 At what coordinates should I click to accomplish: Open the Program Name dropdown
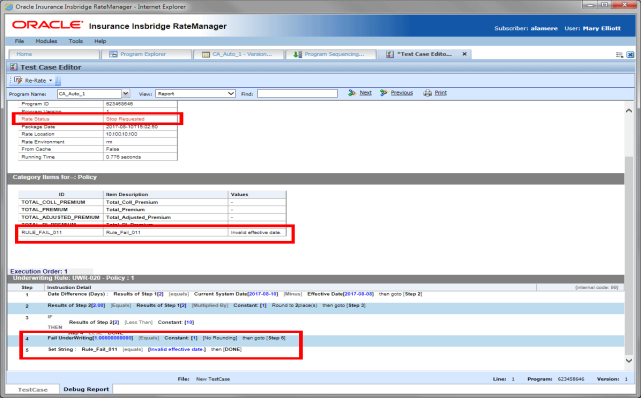coord(126,94)
